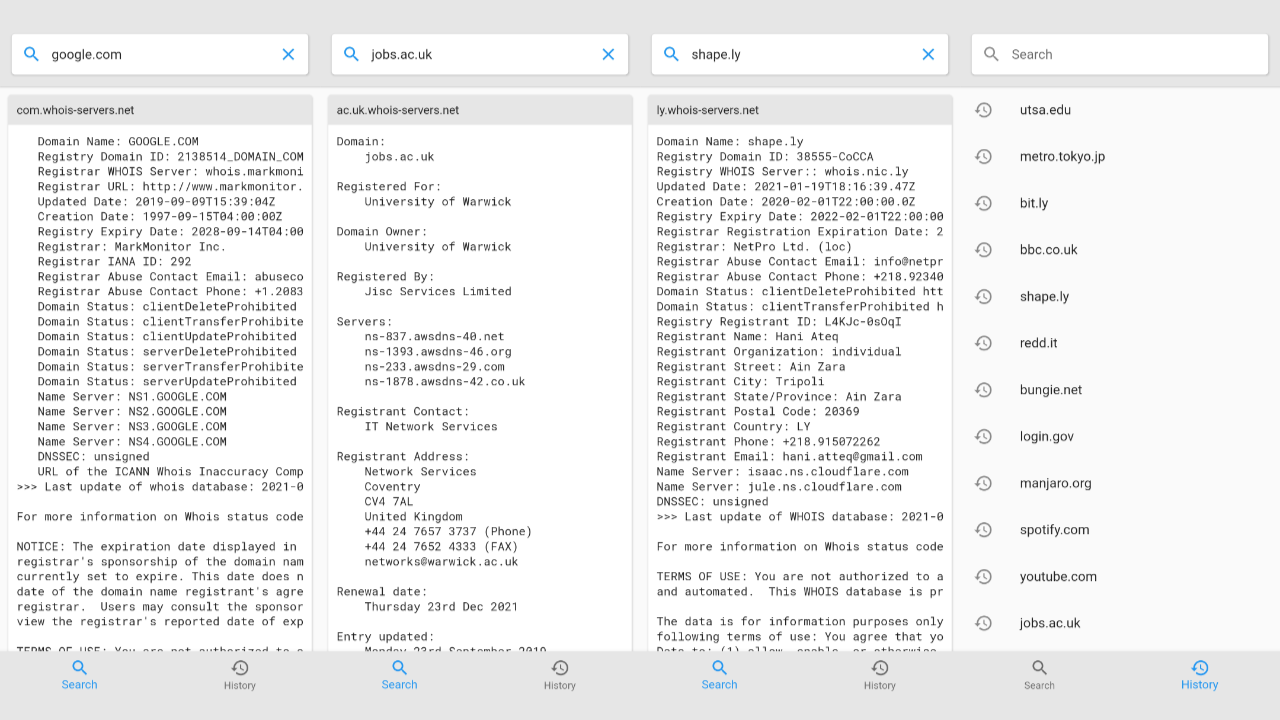Click history icon next to manjaro.org

pyautogui.click(x=983, y=483)
